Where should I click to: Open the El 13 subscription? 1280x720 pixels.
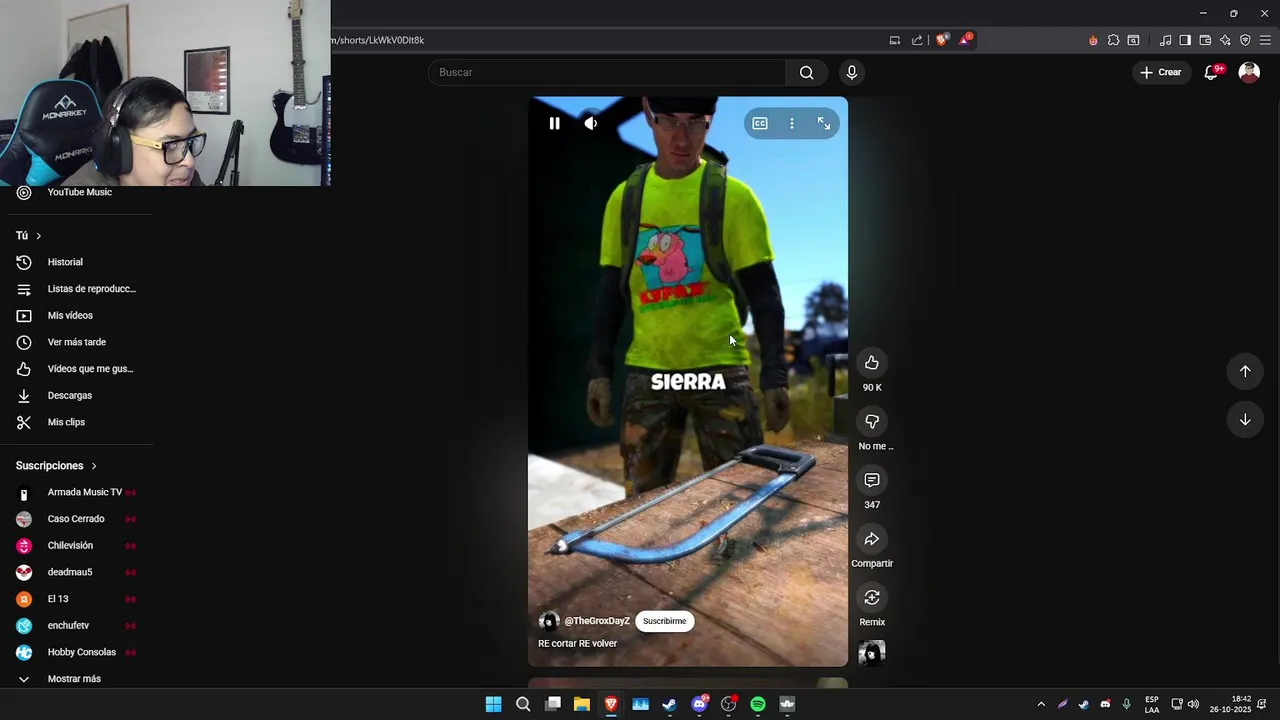point(78,599)
